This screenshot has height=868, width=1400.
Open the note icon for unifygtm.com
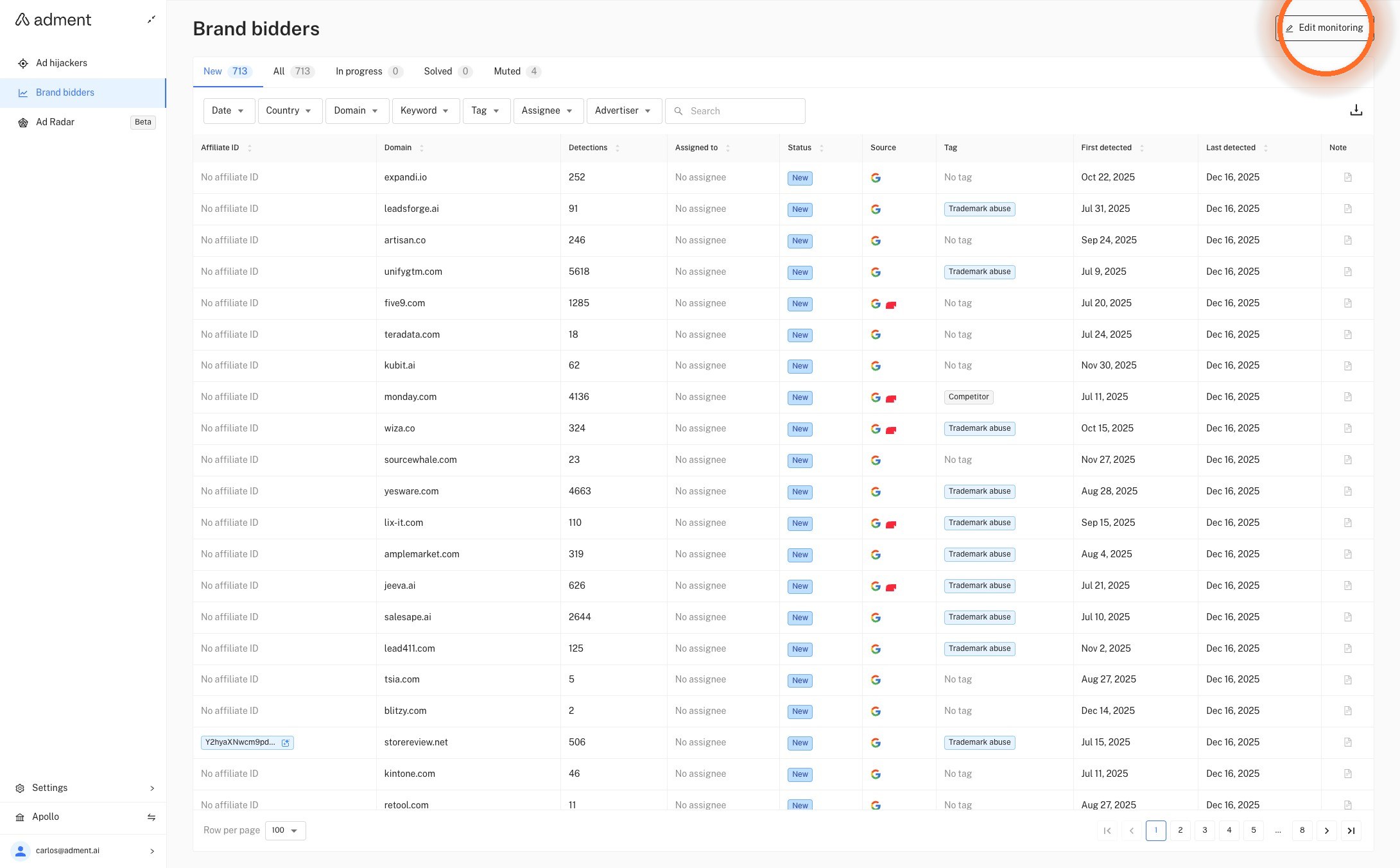point(1348,272)
